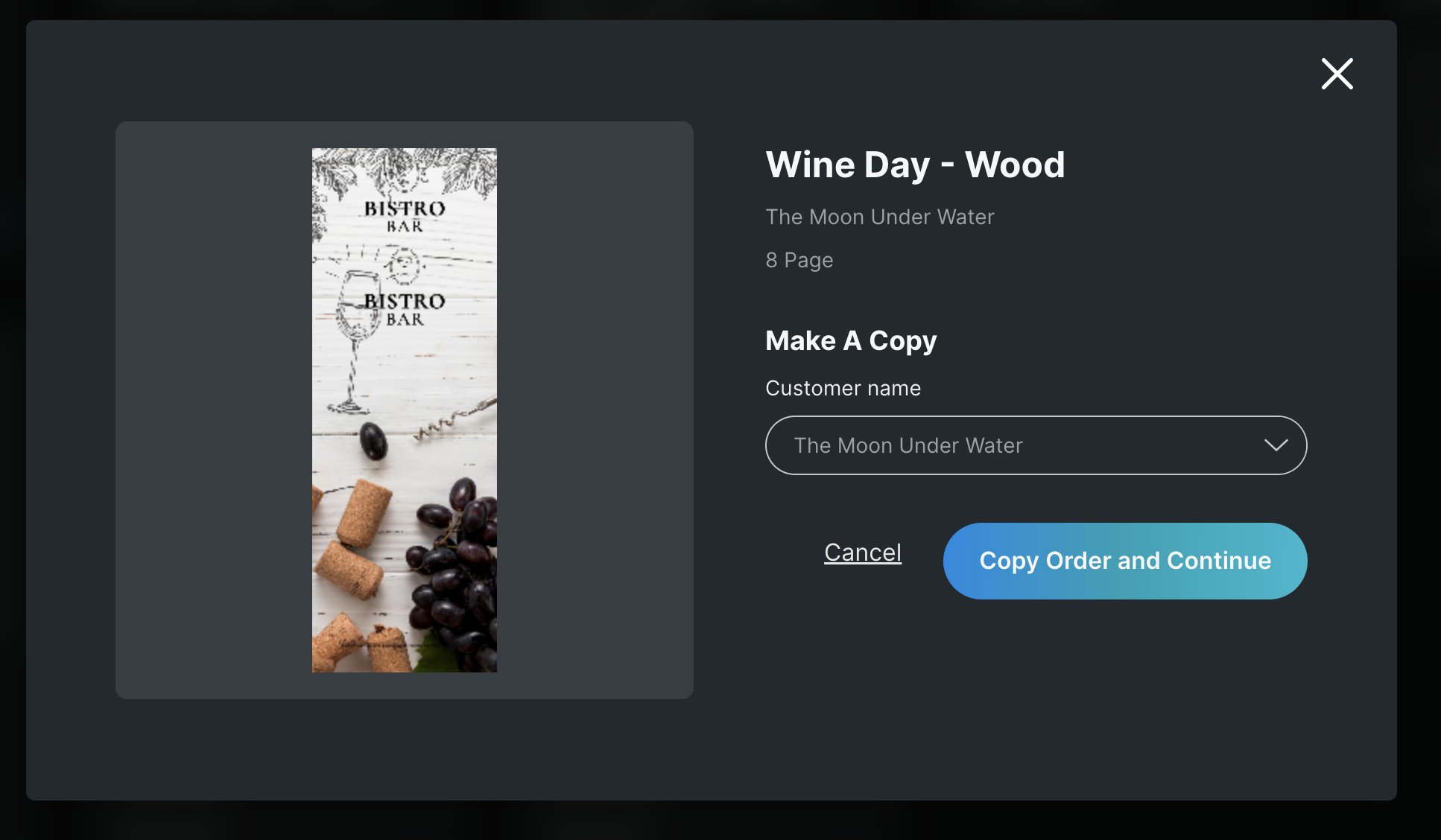
Task: Select The Moon Under Water subtitle text
Action: pos(879,217)
